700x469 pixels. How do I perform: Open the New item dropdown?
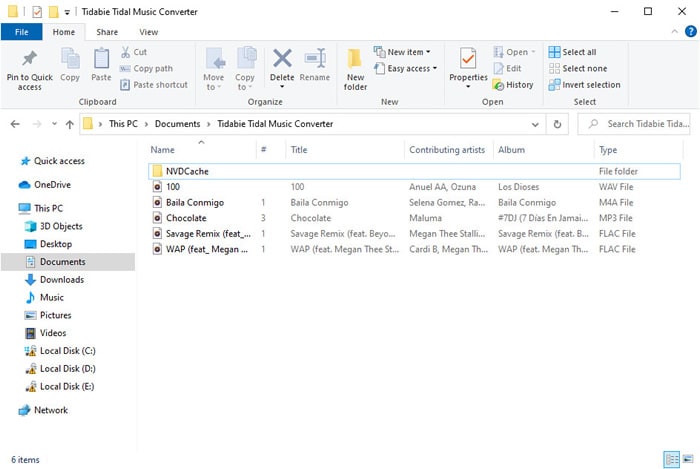click(x=408, y=52)
